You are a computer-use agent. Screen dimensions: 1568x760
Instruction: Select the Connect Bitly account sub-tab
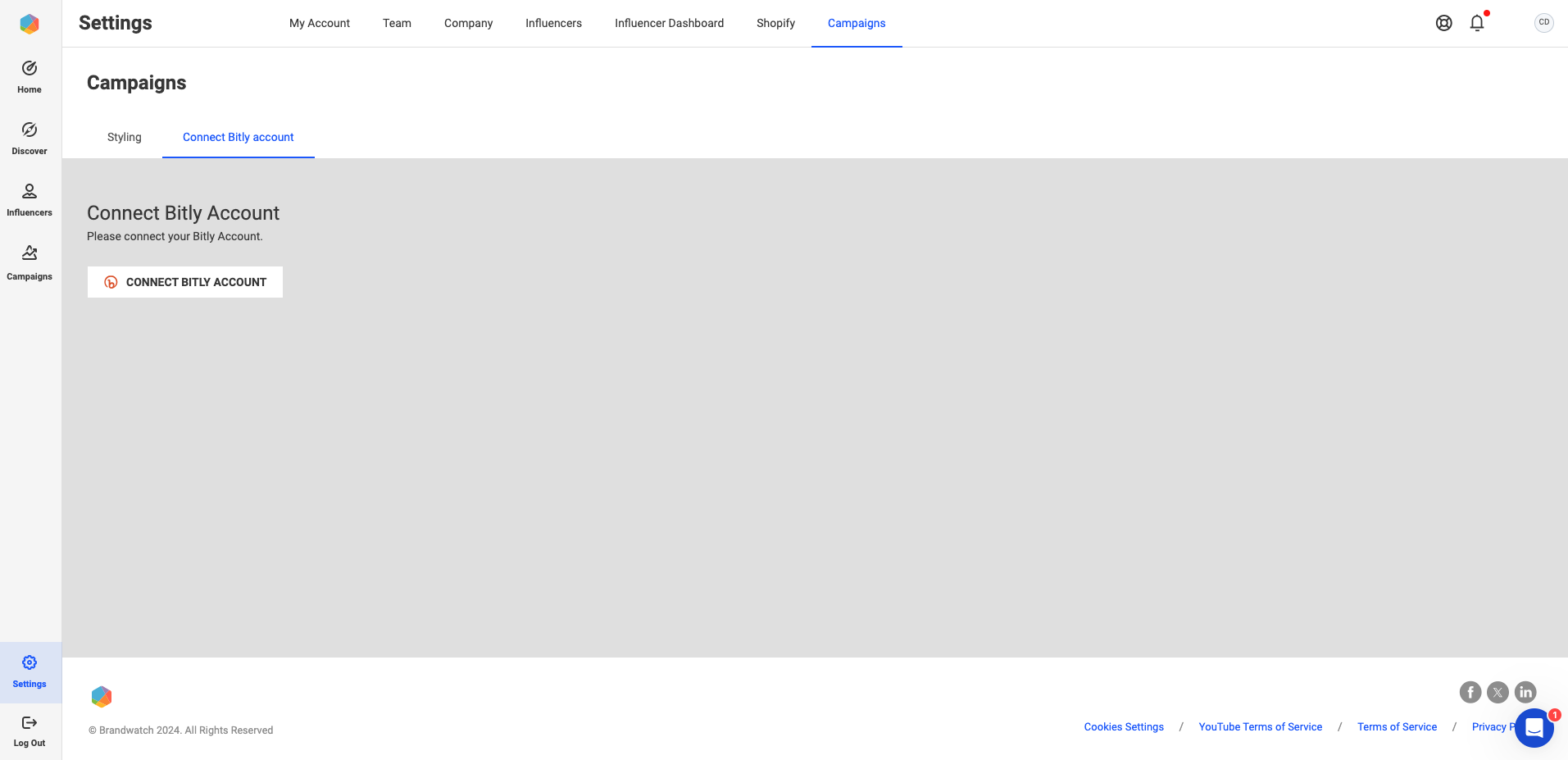238,137
